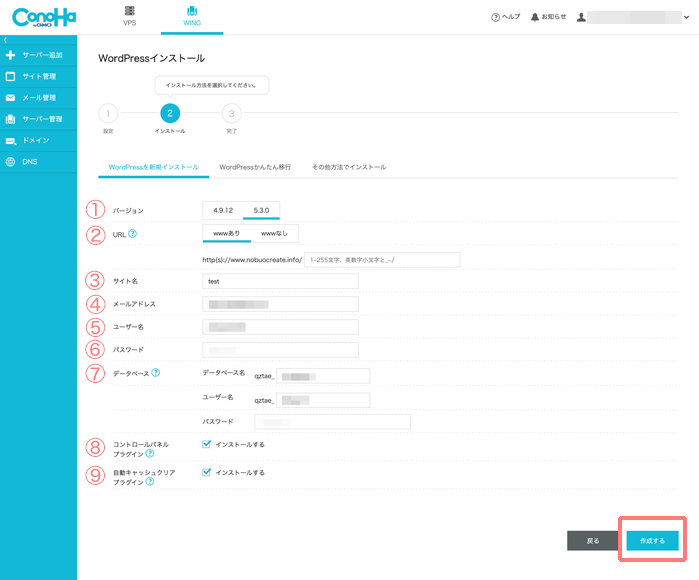Click the メールアドレス input field

tap(280, 304)
